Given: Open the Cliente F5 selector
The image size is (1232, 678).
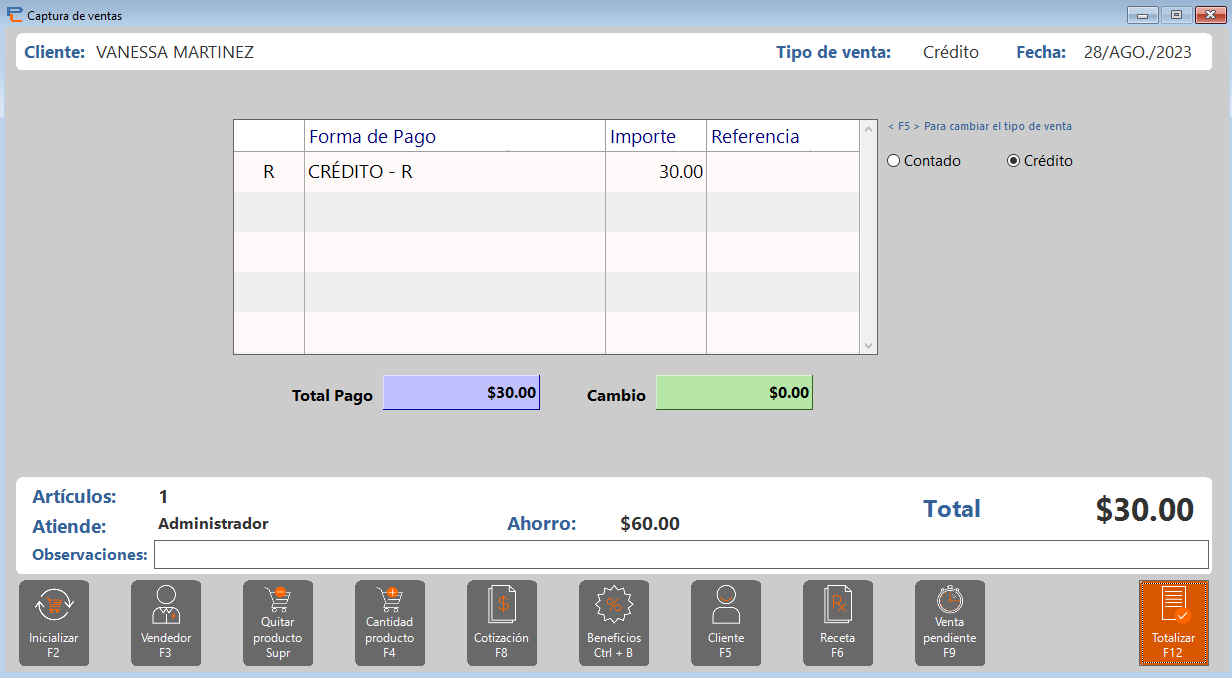Looking at the screenshot, I should click(x=726, y=623).
